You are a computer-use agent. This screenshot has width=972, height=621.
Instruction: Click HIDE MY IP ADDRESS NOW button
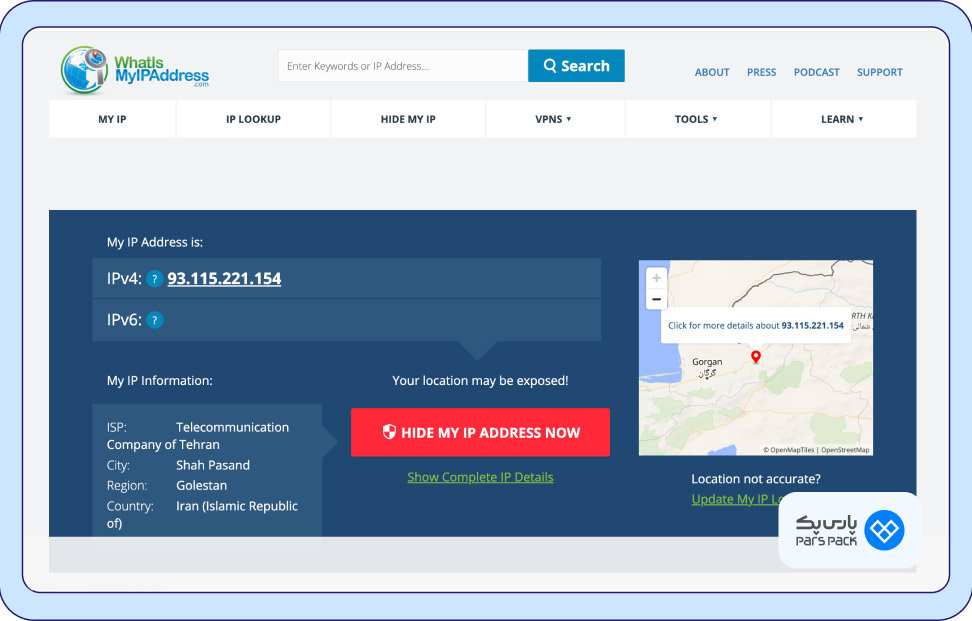point(480,433)
